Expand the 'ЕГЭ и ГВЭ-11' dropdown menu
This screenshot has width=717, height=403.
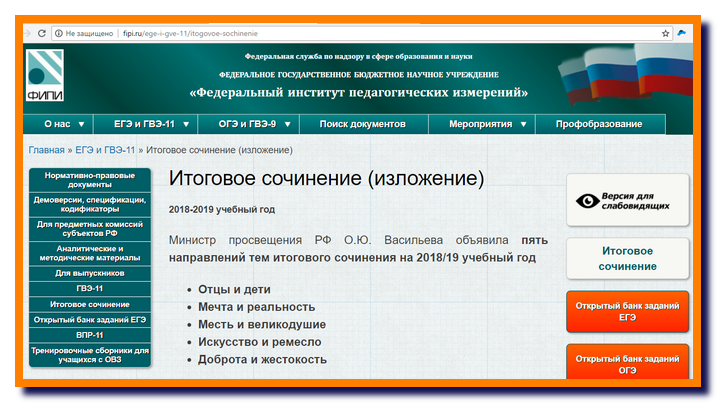pos(147,124)
